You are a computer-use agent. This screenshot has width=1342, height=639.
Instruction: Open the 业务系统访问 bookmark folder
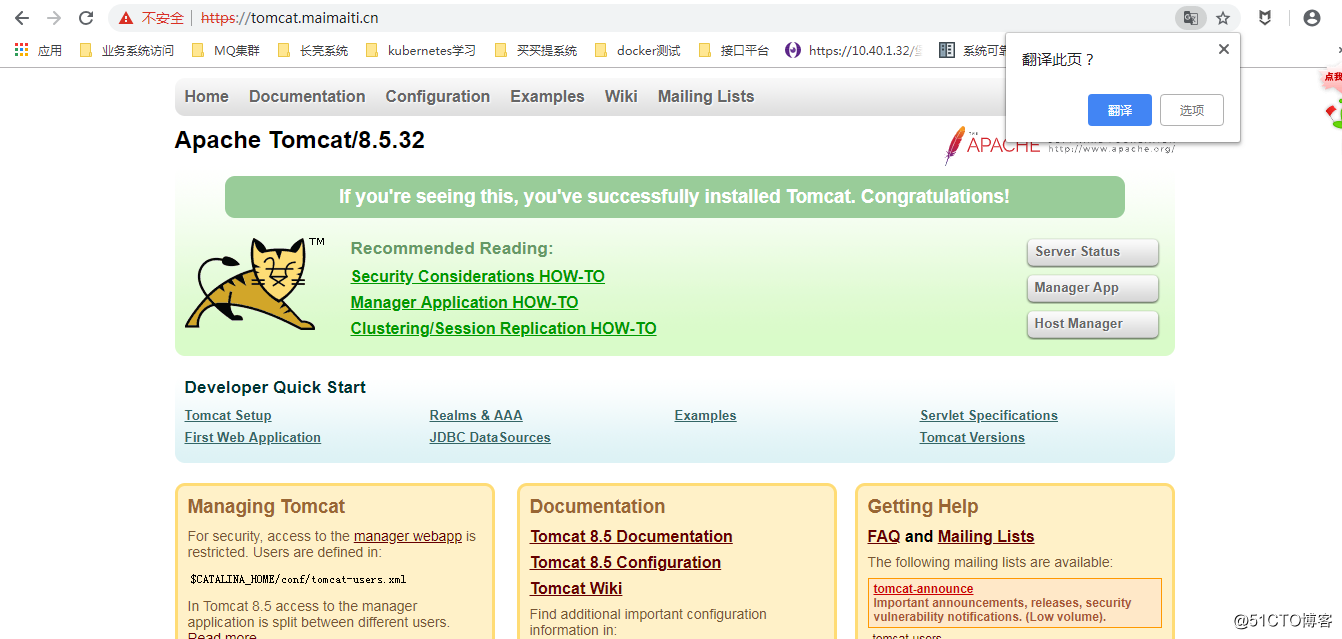click(126, 50)
